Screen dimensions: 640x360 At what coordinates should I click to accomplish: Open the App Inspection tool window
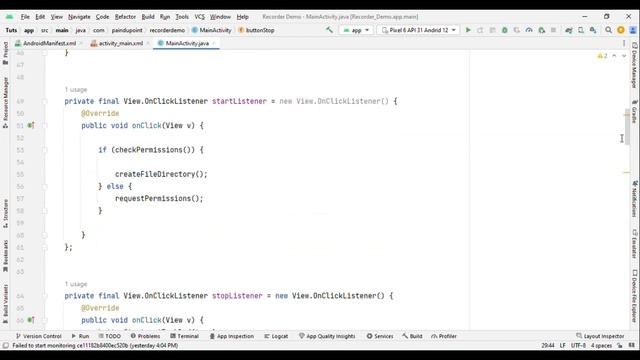point(231,336)
